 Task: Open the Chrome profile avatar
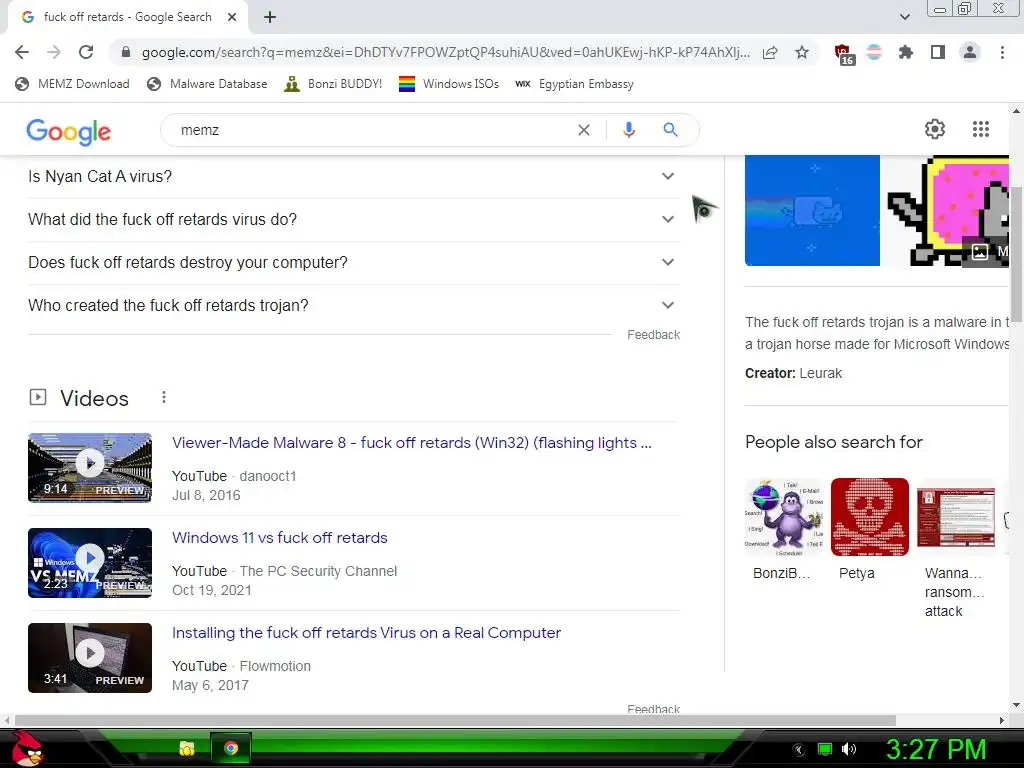click(970, 52)
